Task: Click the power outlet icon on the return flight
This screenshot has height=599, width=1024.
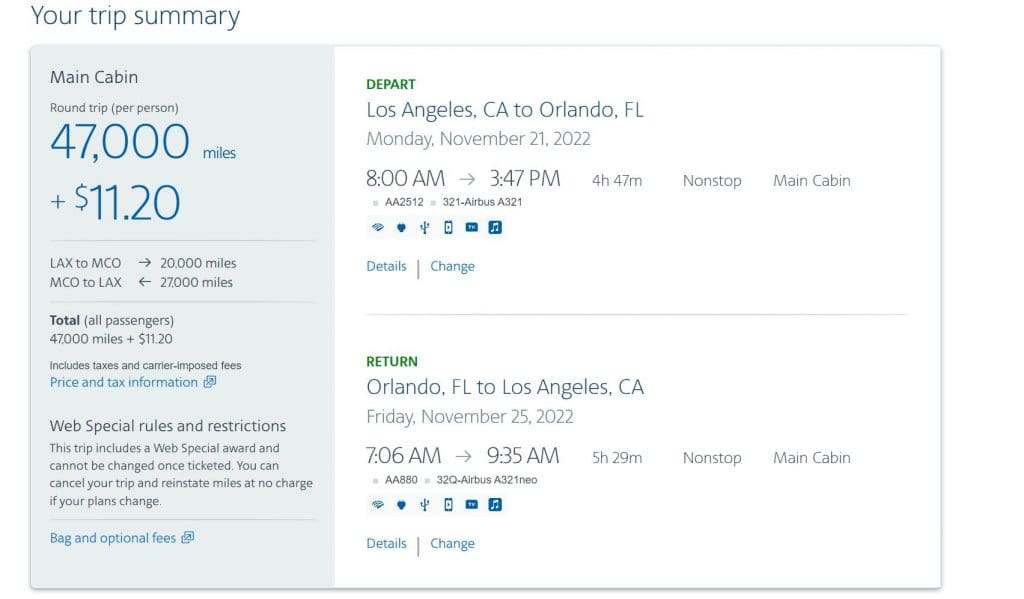Action: [x=401, y=504]
